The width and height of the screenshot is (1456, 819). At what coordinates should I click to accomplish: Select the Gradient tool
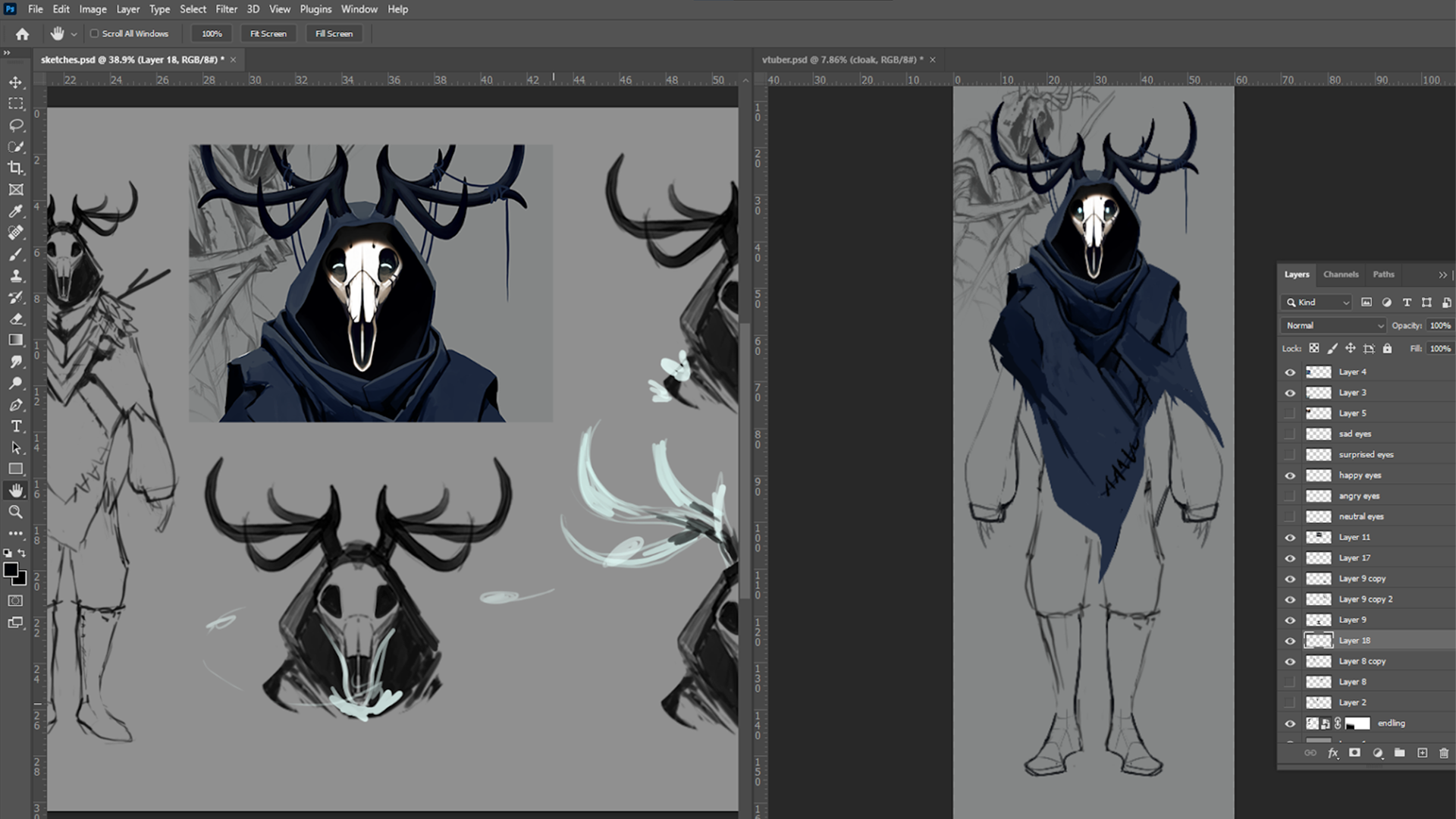16,340
